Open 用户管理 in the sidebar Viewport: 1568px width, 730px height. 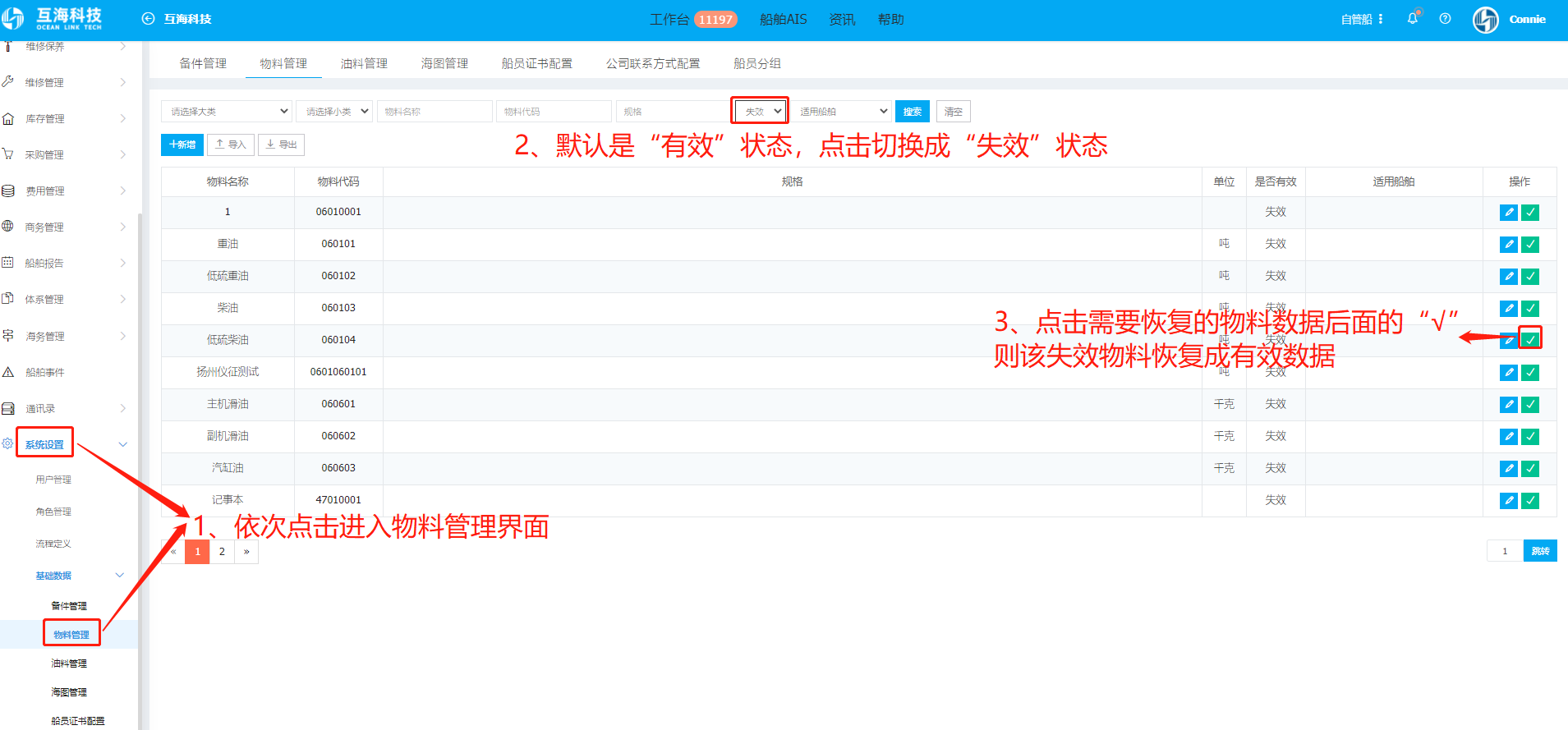[x=53, y=480]
